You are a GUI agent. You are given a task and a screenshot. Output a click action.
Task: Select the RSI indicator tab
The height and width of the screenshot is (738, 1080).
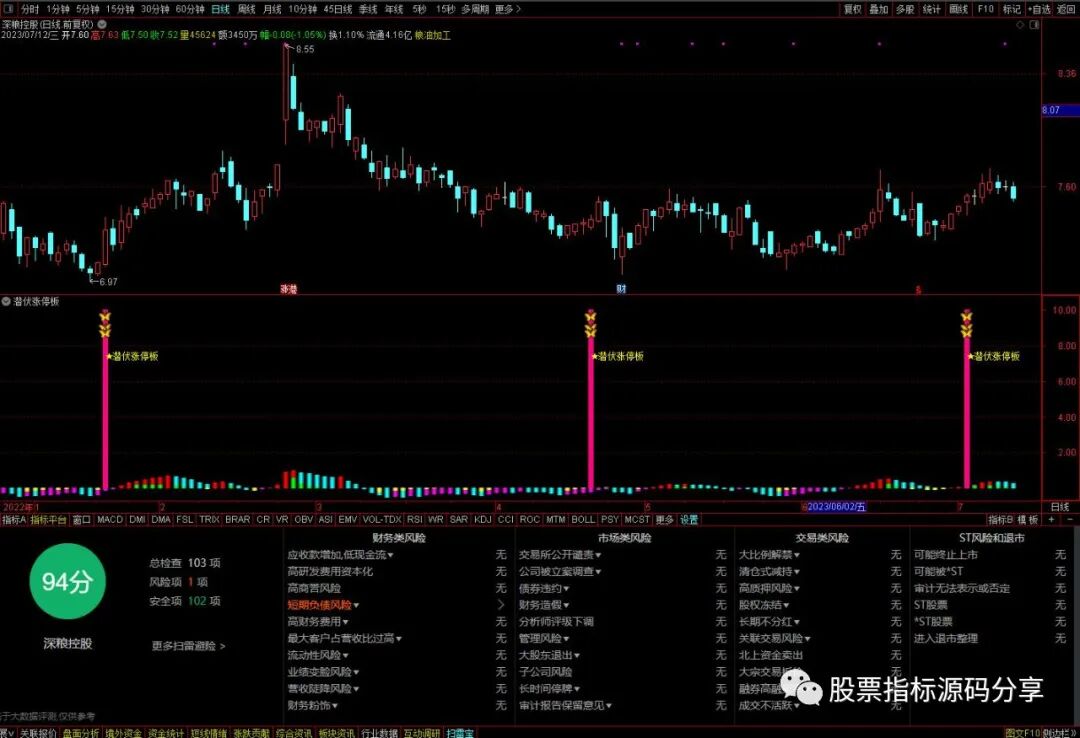415,520
